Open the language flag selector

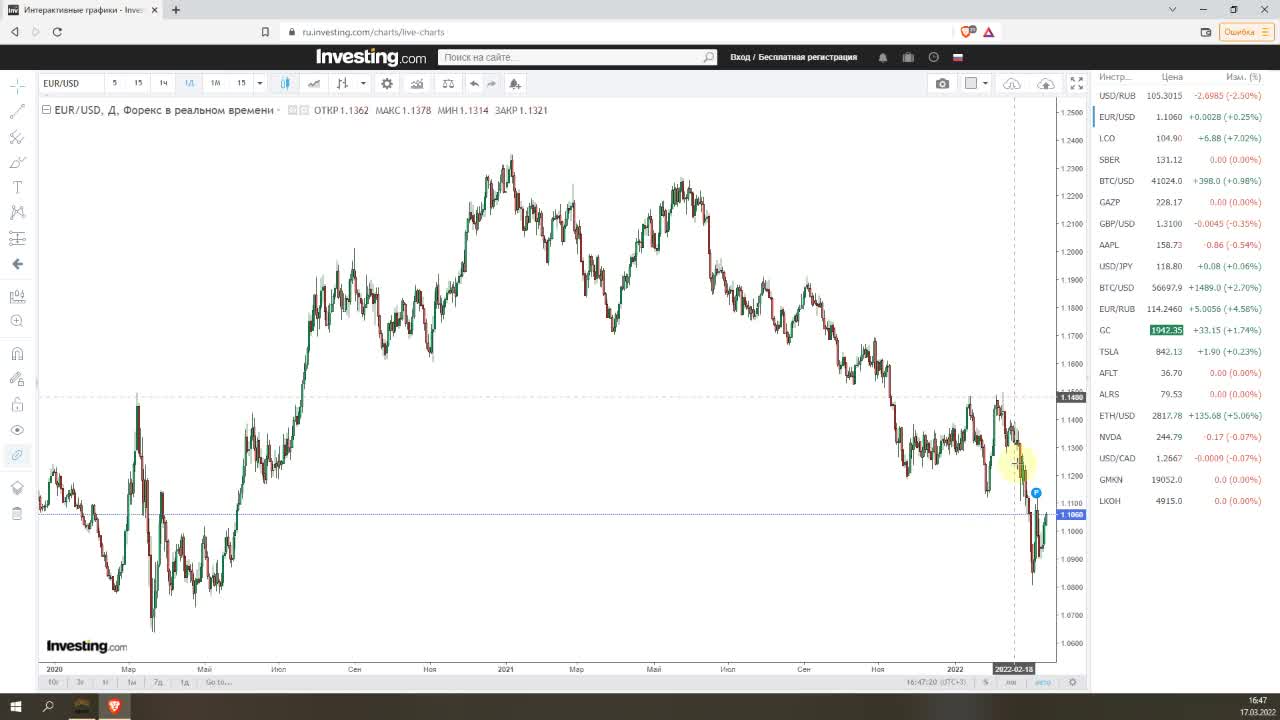click(957, 57)
